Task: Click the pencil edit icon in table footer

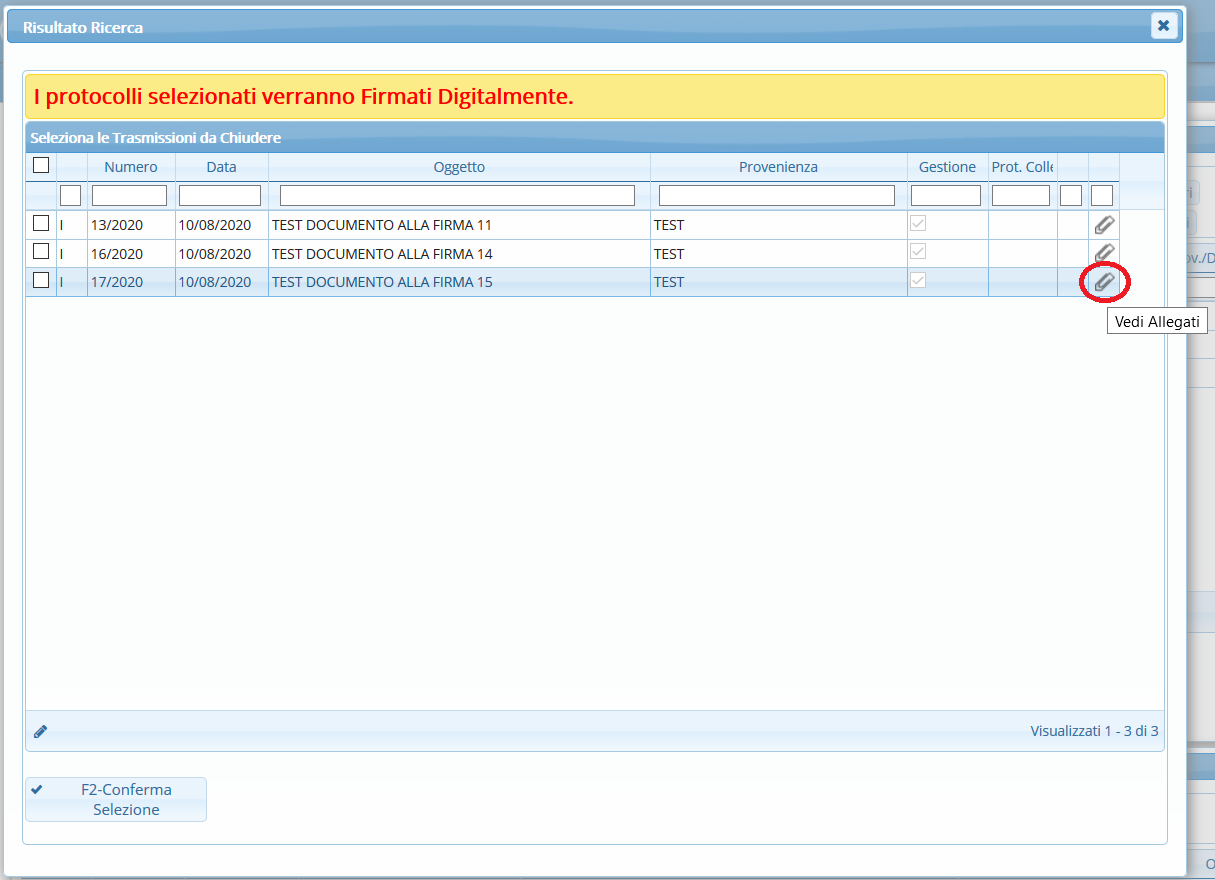Action: (41, 731)
